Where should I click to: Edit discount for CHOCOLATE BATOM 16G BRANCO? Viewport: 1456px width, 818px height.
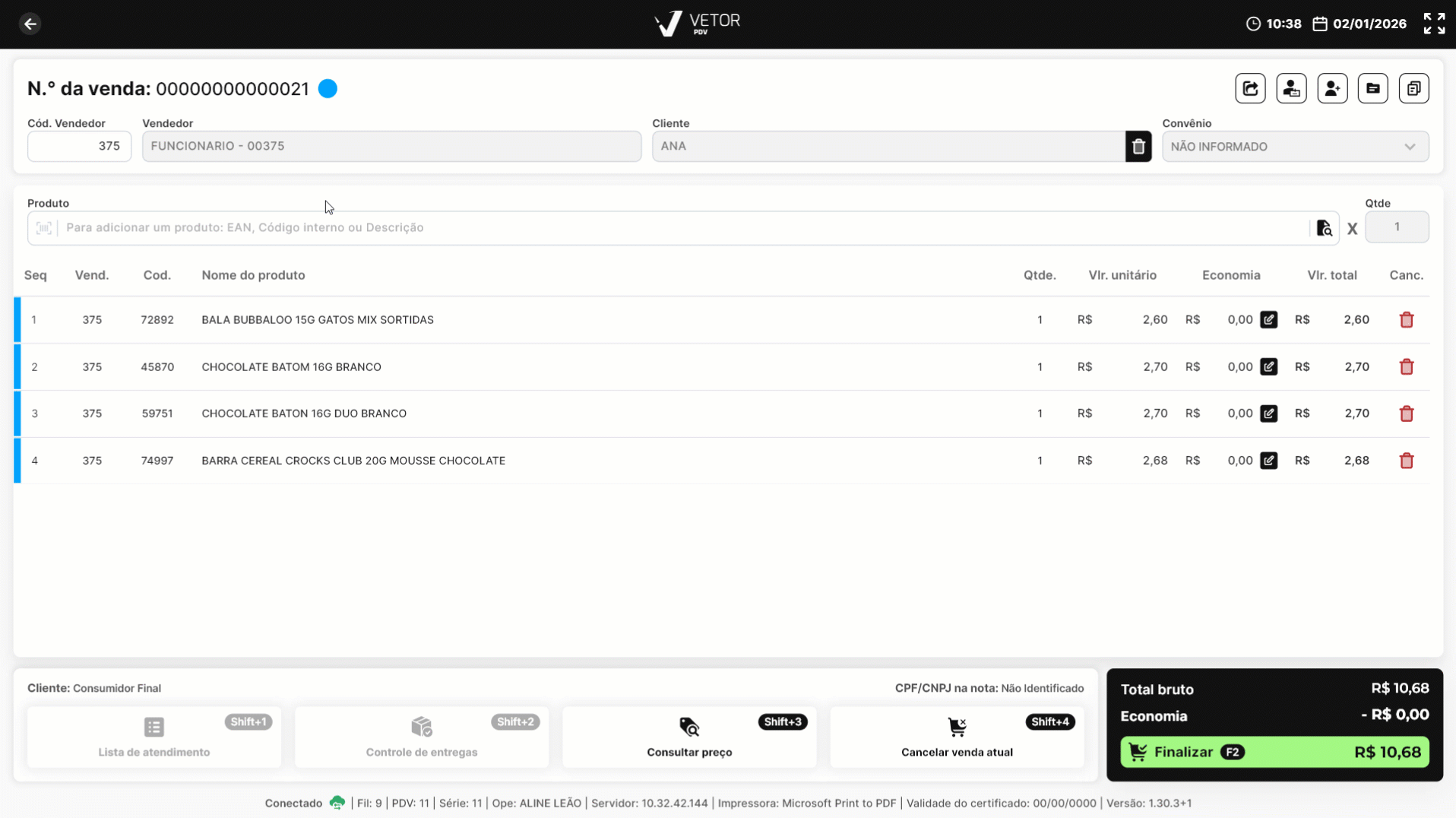click(x=1268, y=367)
